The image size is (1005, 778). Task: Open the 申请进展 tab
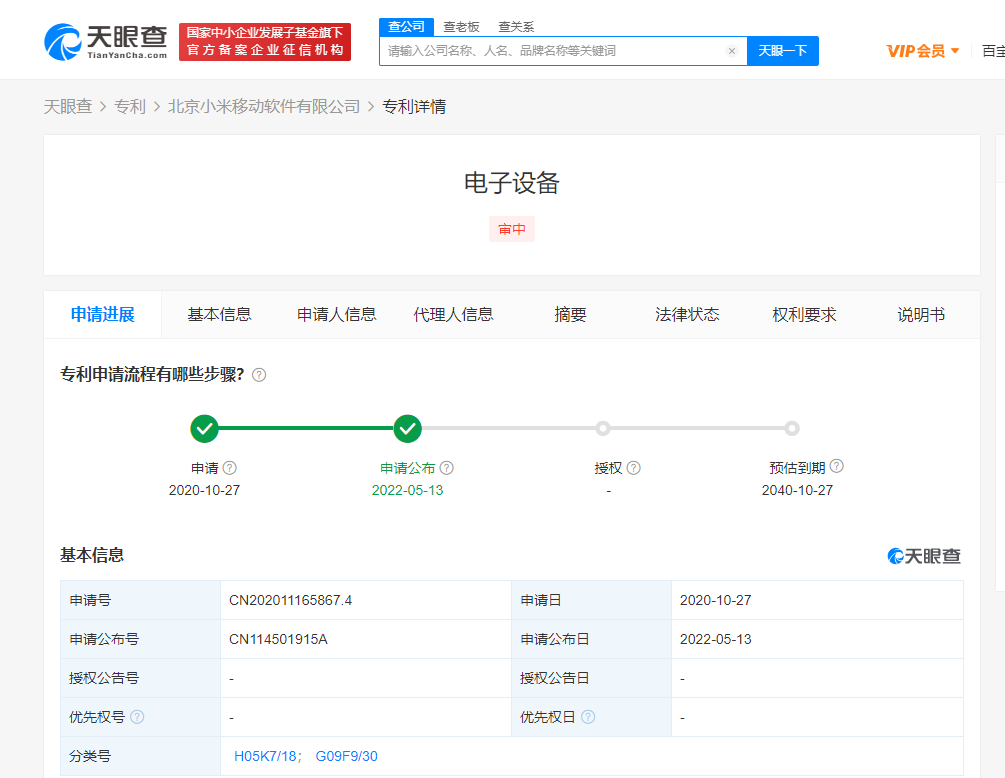(103, 315)
